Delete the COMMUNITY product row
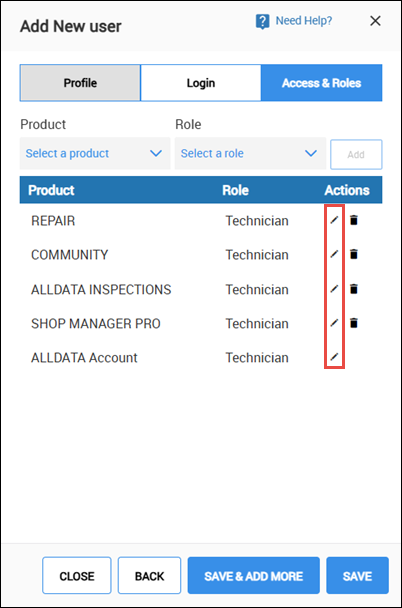The width and height of the screenshot is (402, 608). 354,254
